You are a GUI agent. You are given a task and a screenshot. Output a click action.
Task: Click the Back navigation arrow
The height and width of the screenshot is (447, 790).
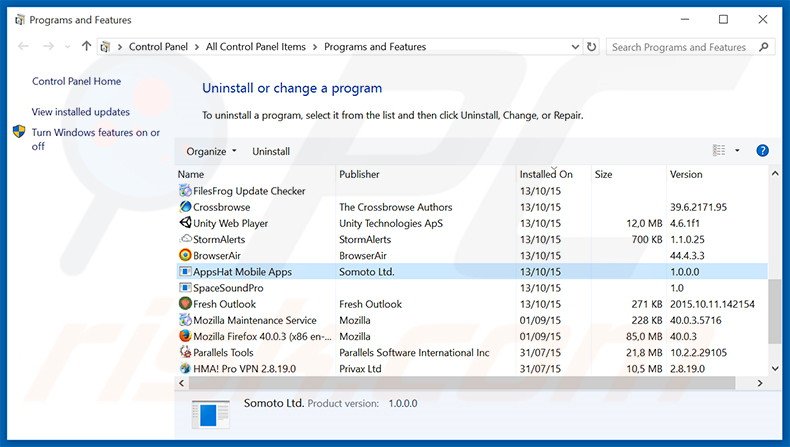(23, 46)
